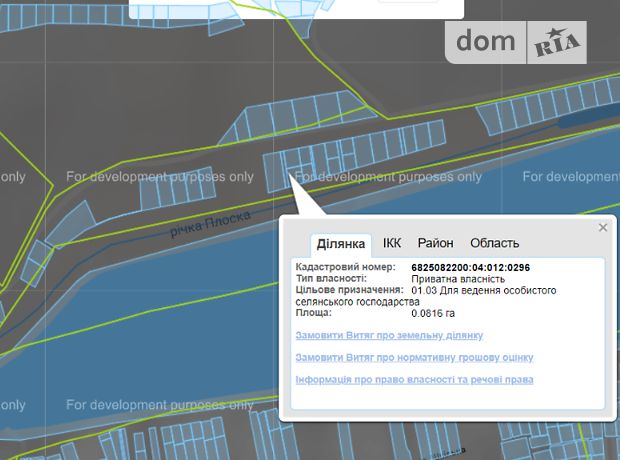Click the 01.03 Для ведення особистого purpose text
The height and width of the screenshot is (460, 620).
click(484, 291)
